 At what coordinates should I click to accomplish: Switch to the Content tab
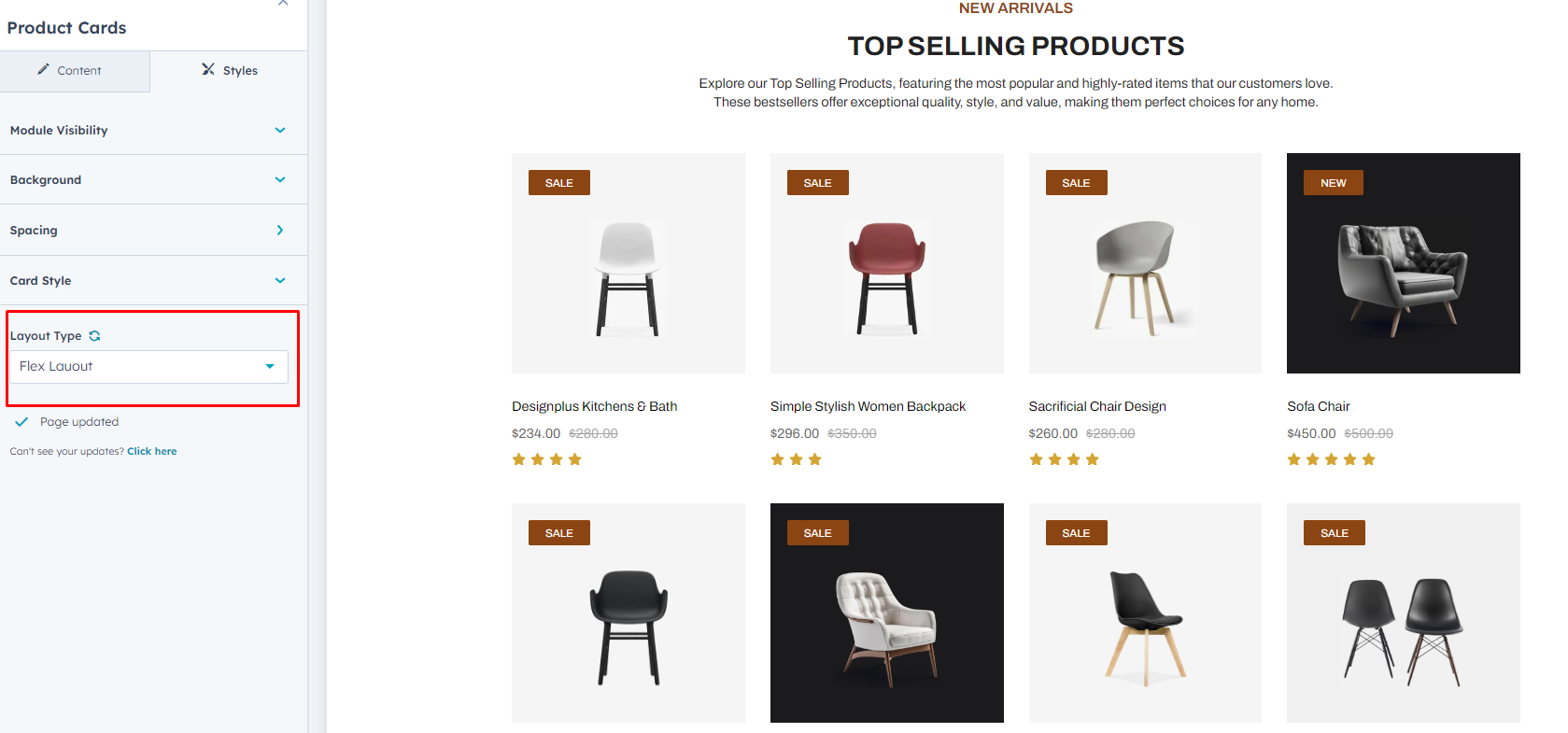click(75, 71)
